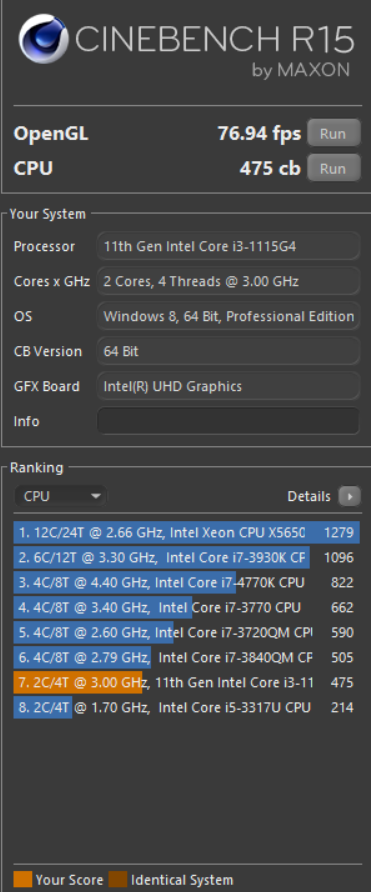Click the Cinebench sphere logo icon
The width and height of the screenshot is (371, 892).
tap(44, 39)
